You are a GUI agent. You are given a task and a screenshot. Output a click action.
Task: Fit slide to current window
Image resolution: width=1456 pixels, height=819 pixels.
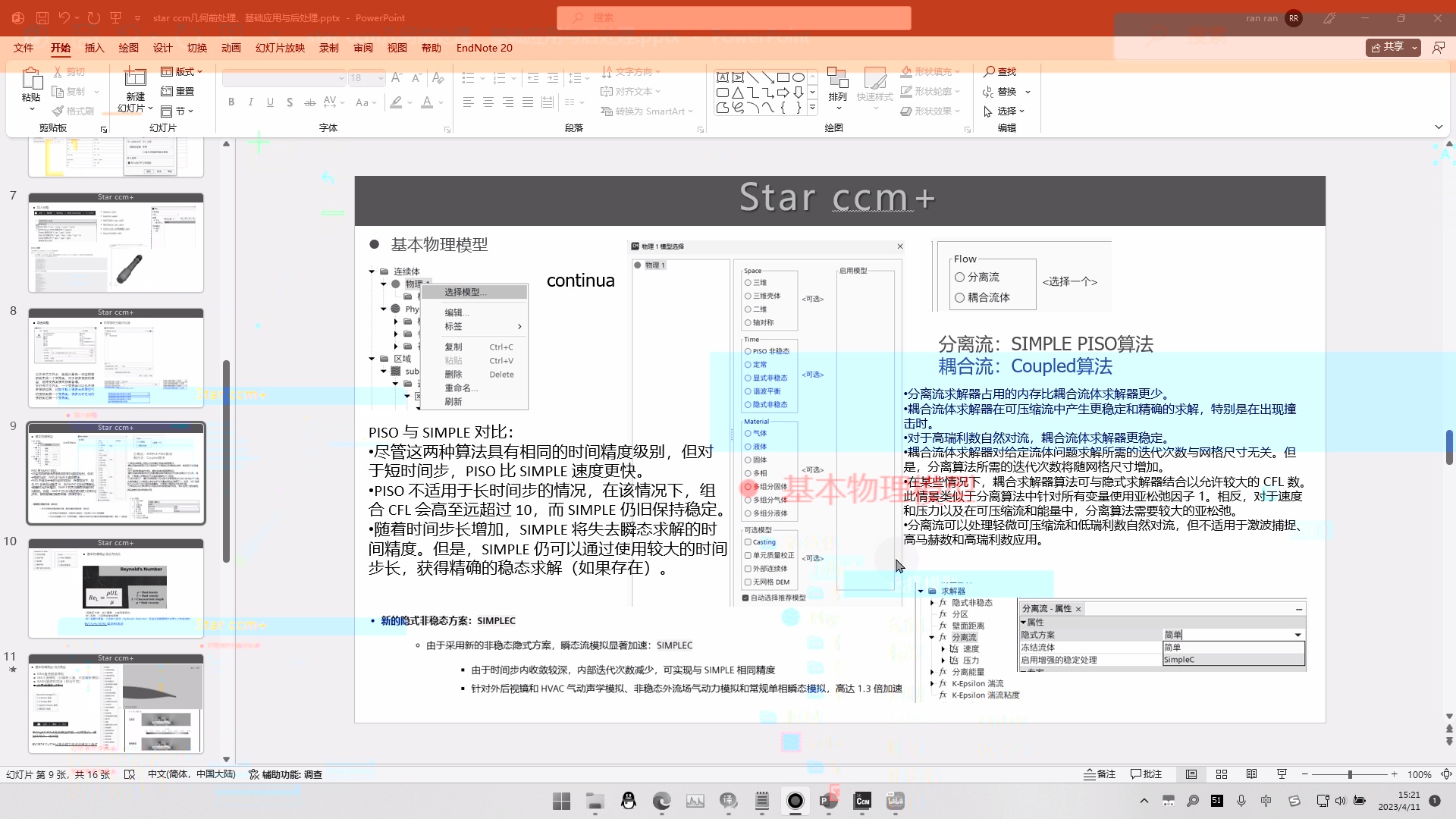pos(1446,774)
